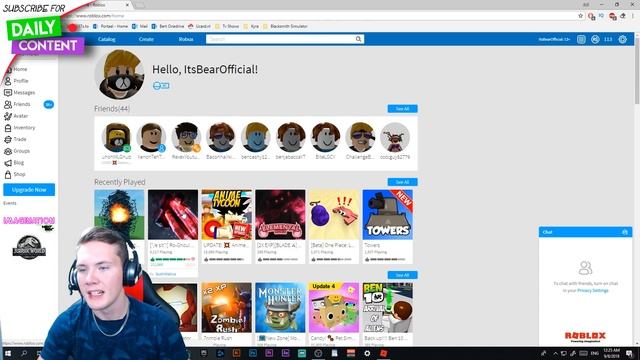Image resolution: width=640 pixels, height=360 pixels.
Task: Open the ChallengeB friend avatar
Action: 360,137
